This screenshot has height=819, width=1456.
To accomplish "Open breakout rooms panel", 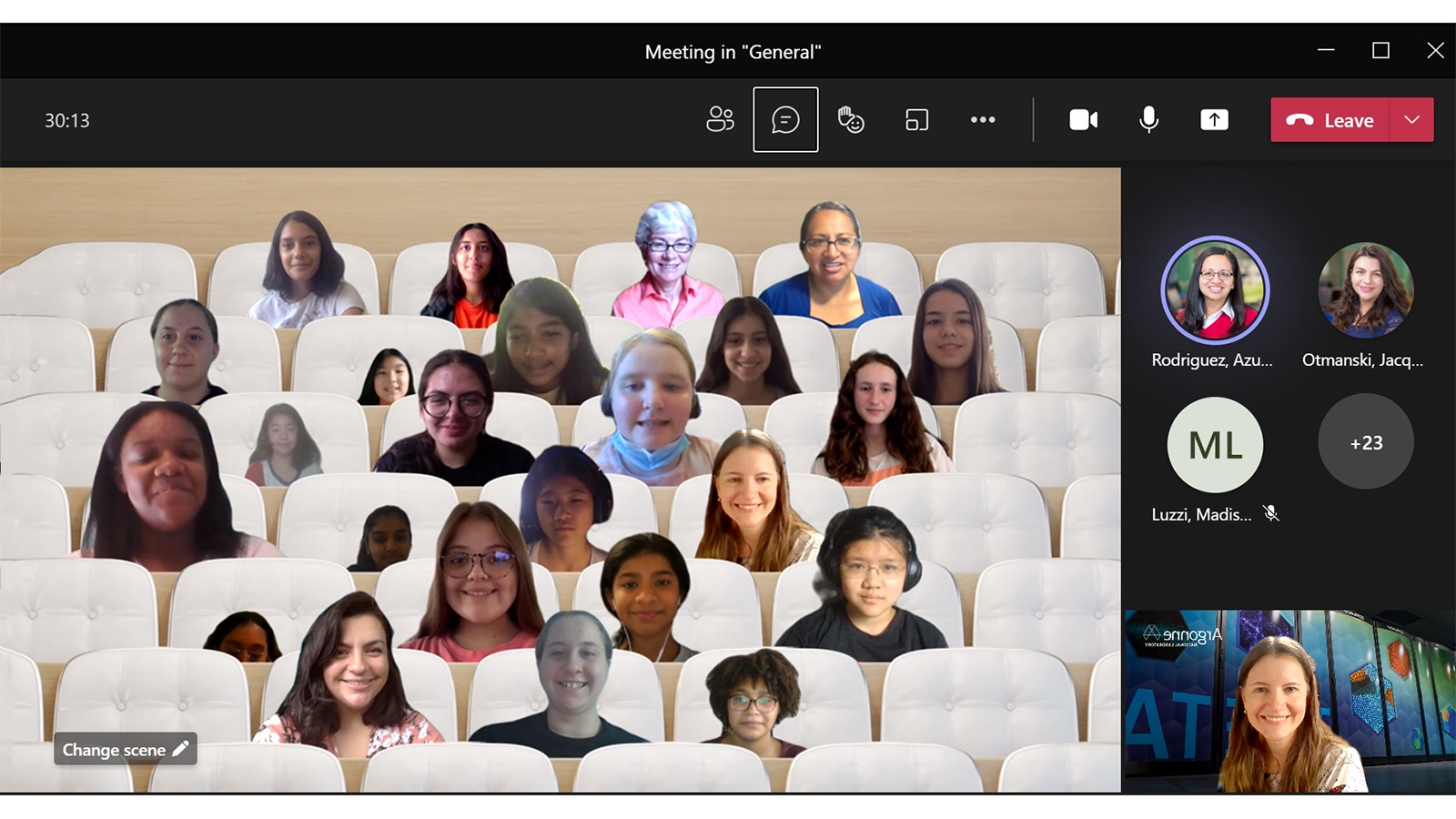I will [916, 119].
